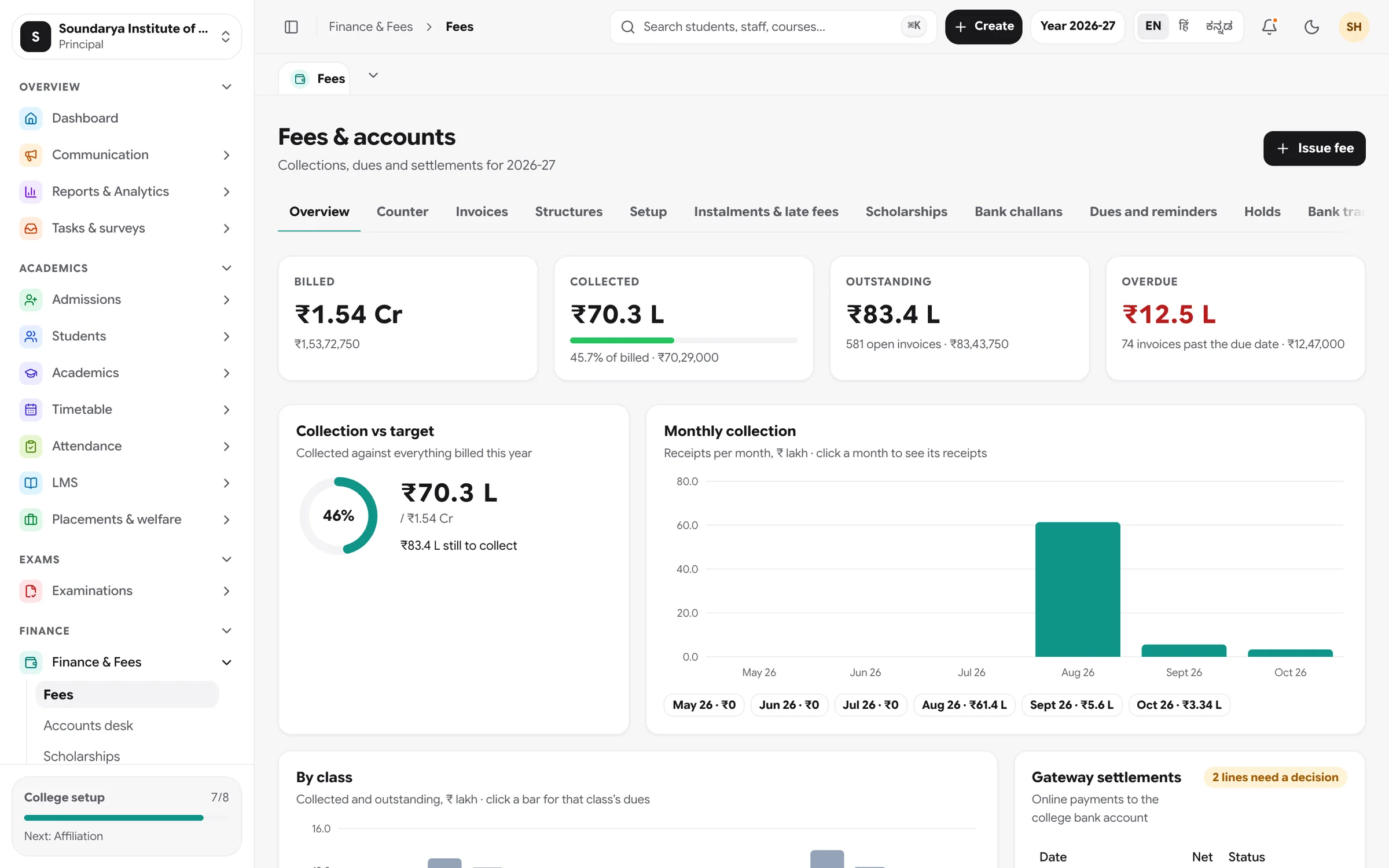Click the LMS book icon
Viewport: 1389px width, 868px height.
(31, 483)
